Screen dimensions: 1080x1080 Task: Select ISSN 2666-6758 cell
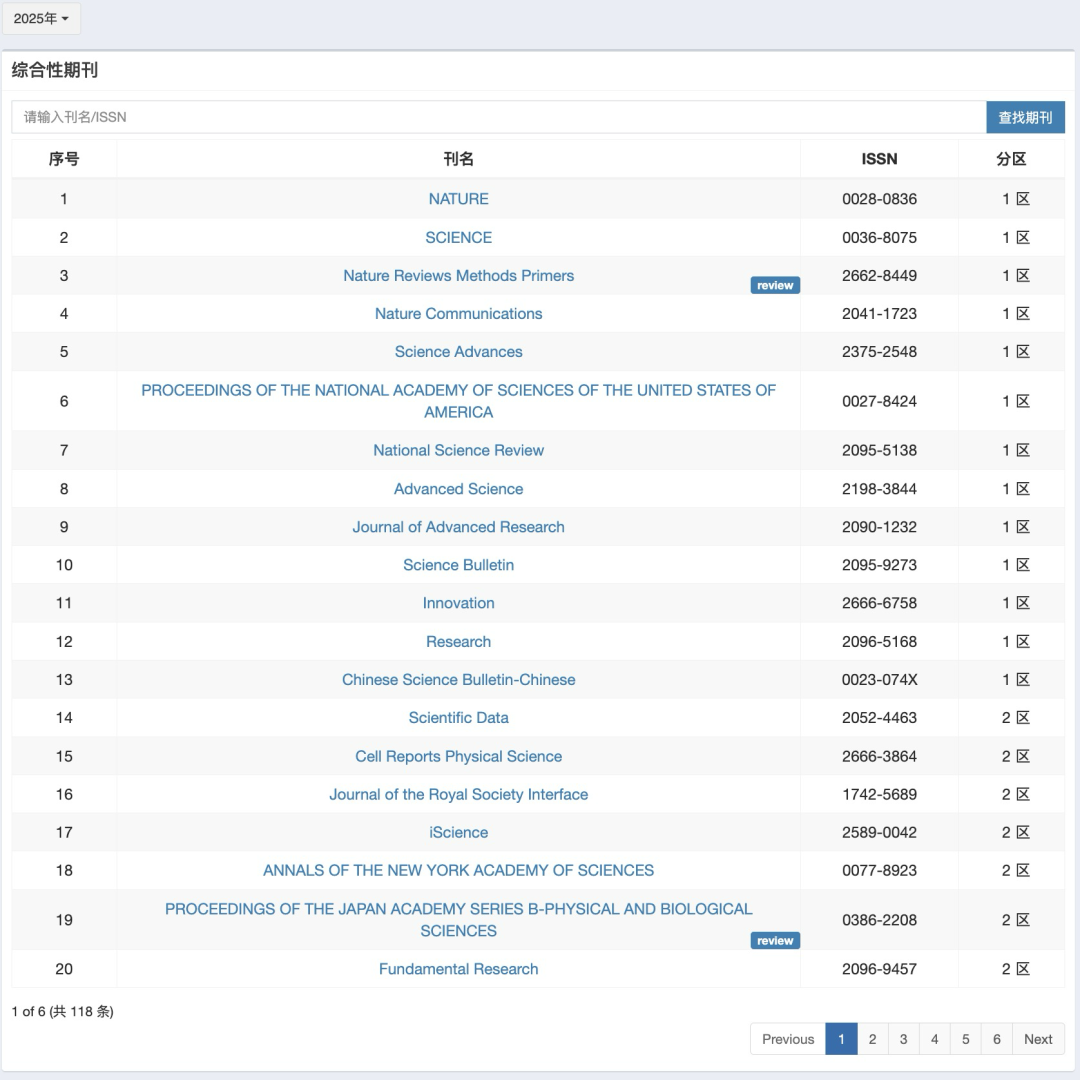coord(880,603)
